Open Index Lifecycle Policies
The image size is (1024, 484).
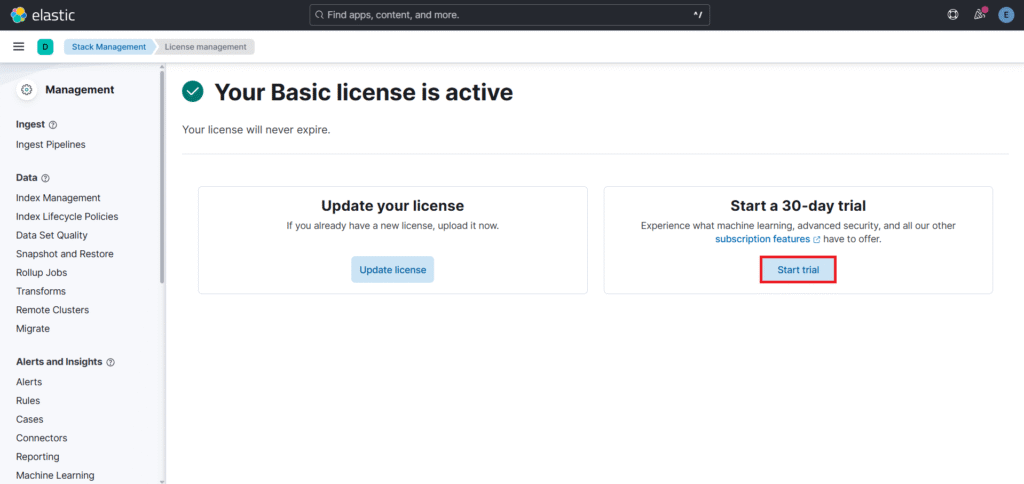pos(67,216)
